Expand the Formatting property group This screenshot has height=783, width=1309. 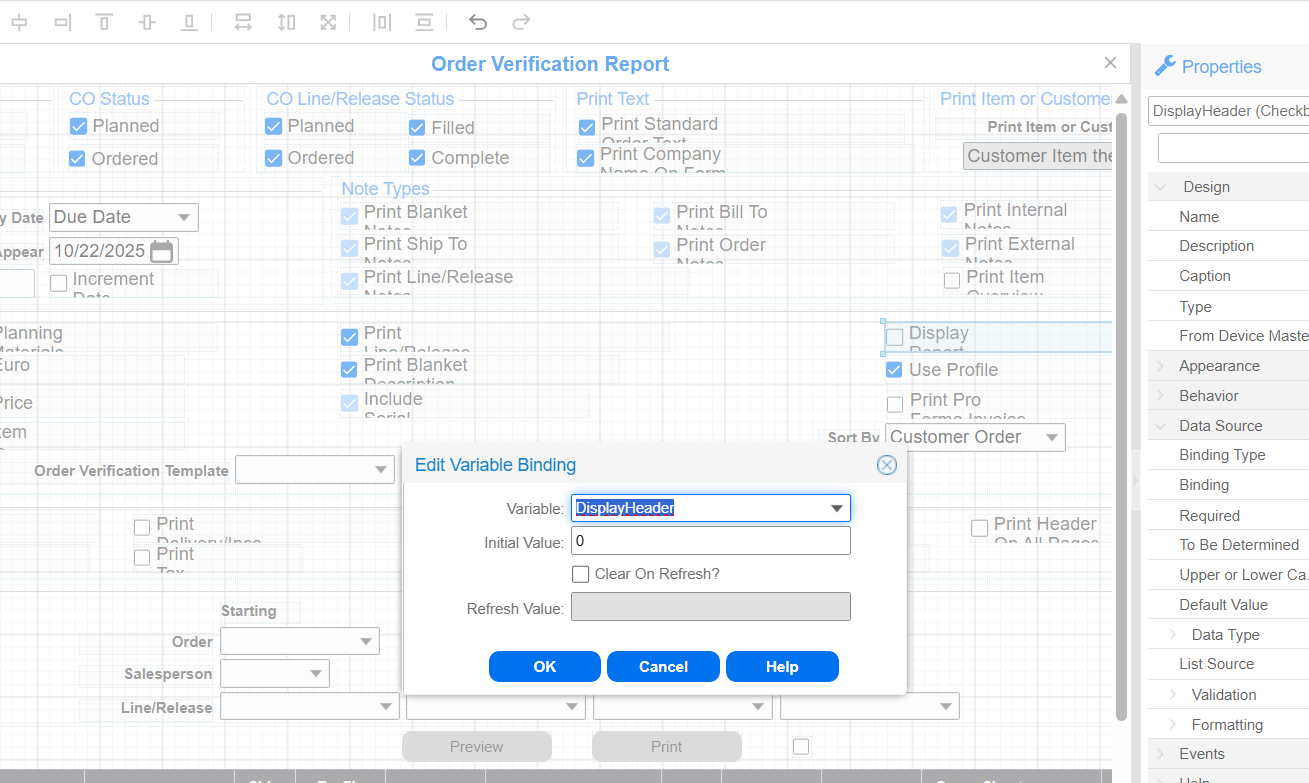tap(1174, 725)
